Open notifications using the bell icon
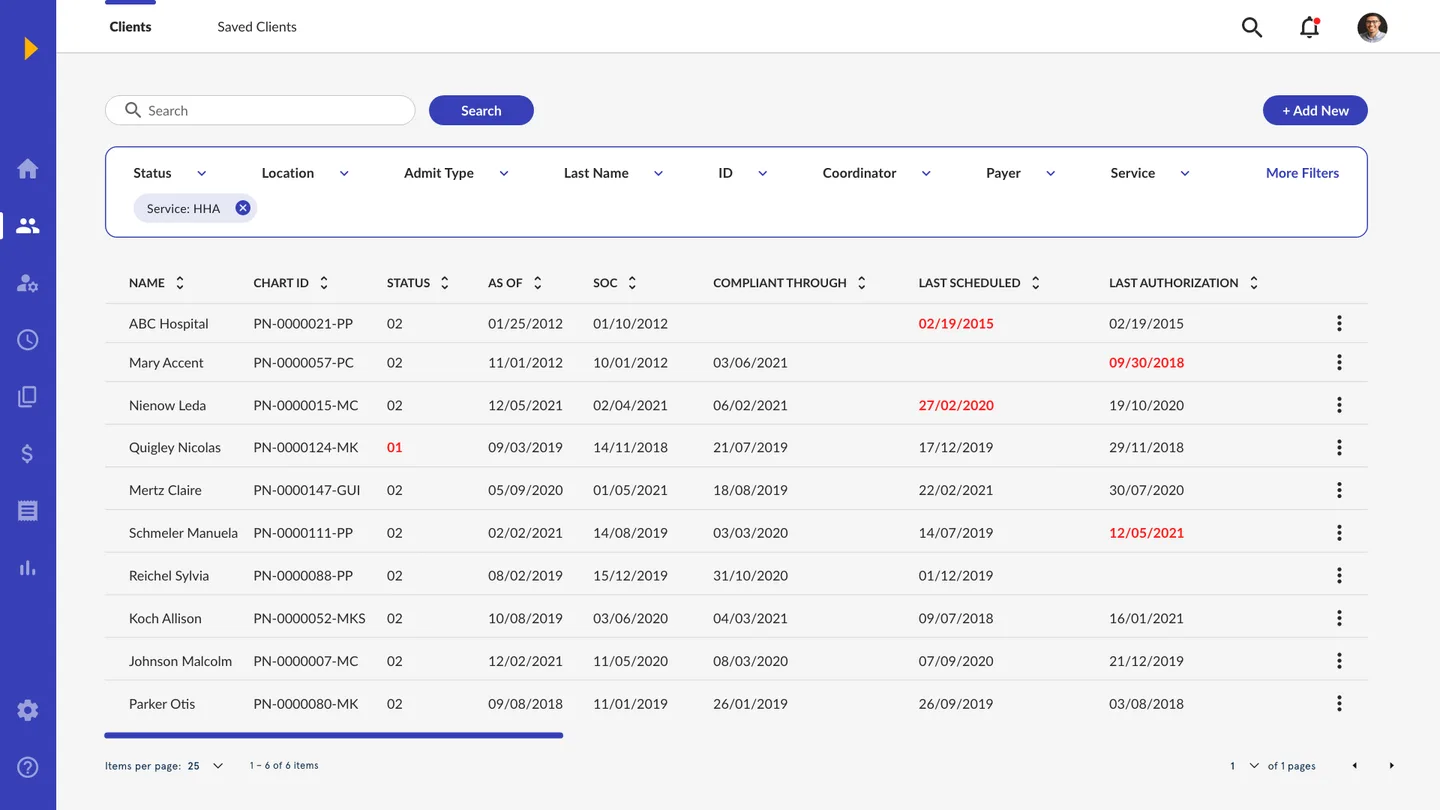 (x=1309, y=27)
